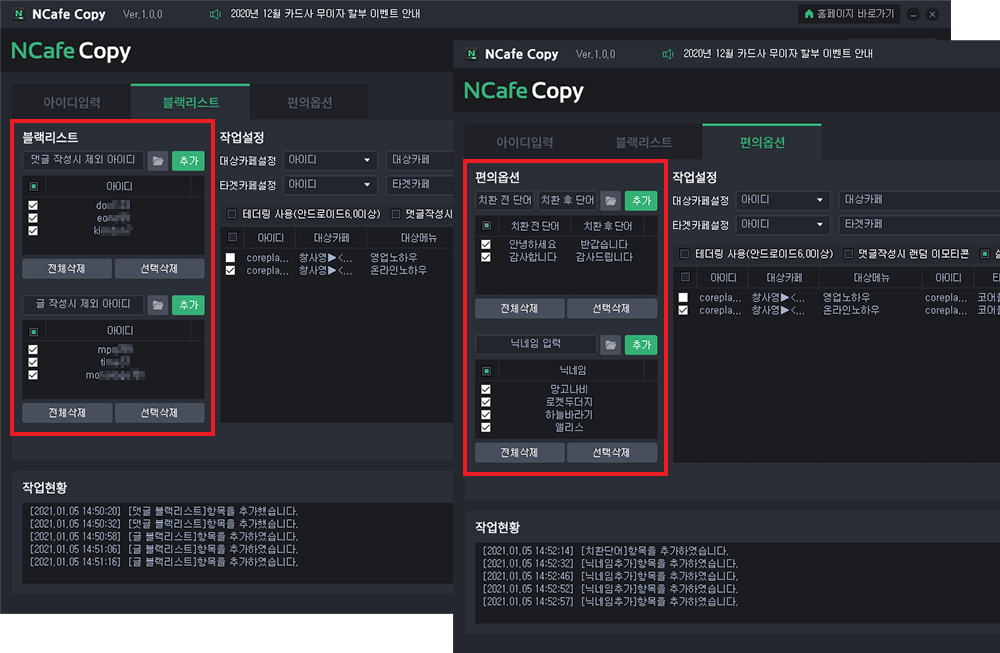Click NCafe Copy logo icon in front title bar
Screen dimensions: 1000x653
coord(471,54)
